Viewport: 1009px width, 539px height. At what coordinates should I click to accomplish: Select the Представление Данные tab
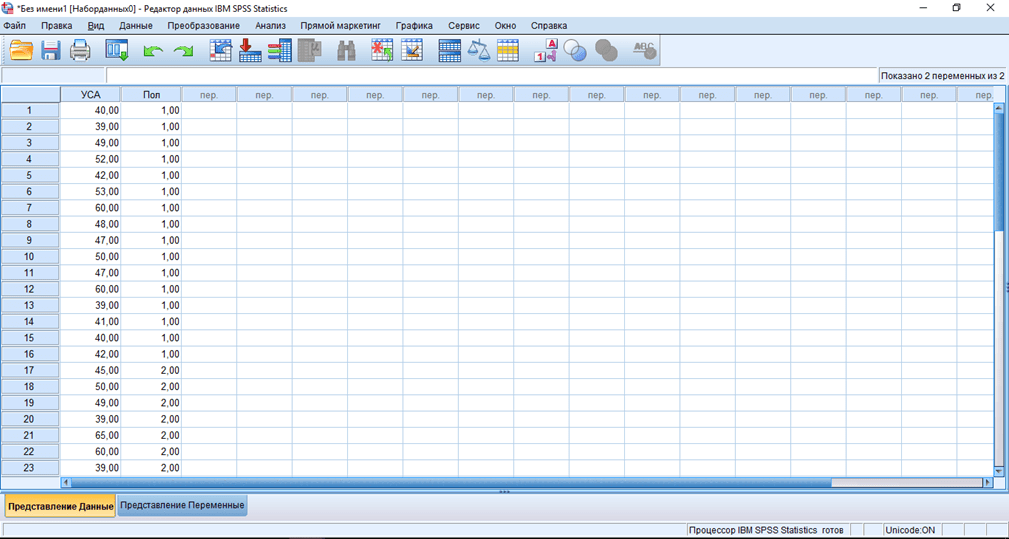60,506
